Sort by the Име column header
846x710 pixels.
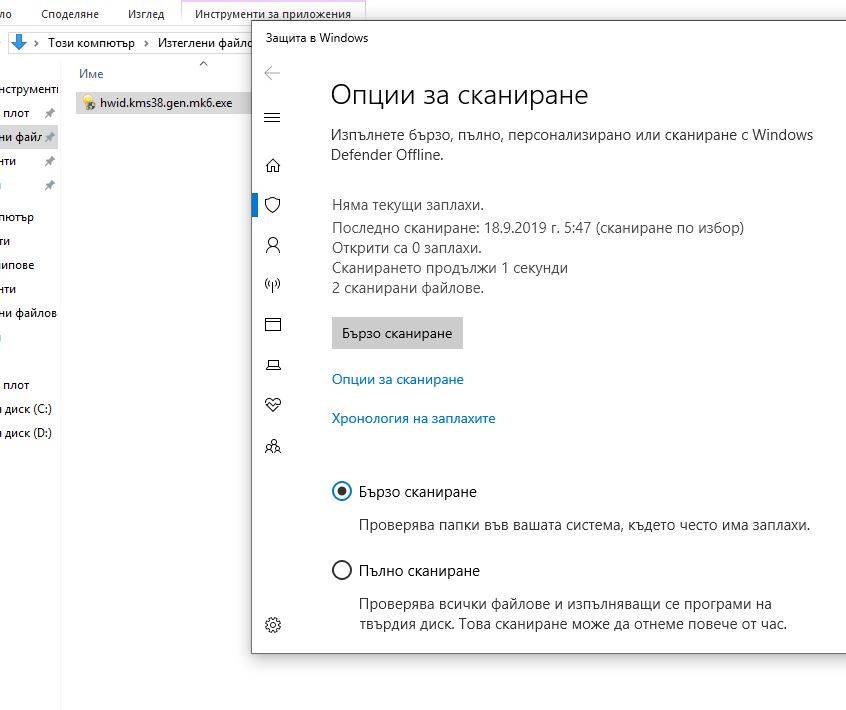coord(91,74)
